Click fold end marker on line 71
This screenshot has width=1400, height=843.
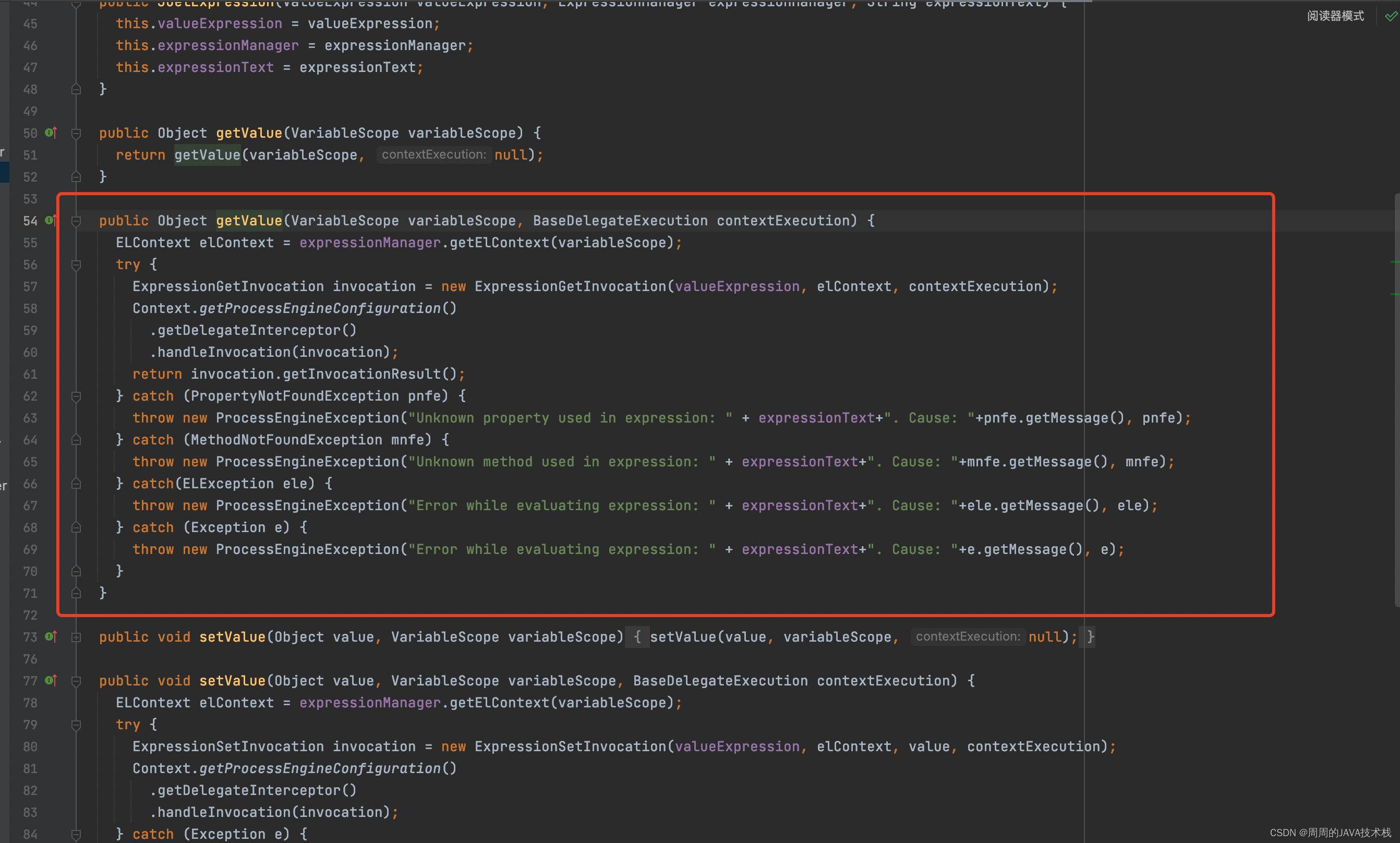[76, 593]
